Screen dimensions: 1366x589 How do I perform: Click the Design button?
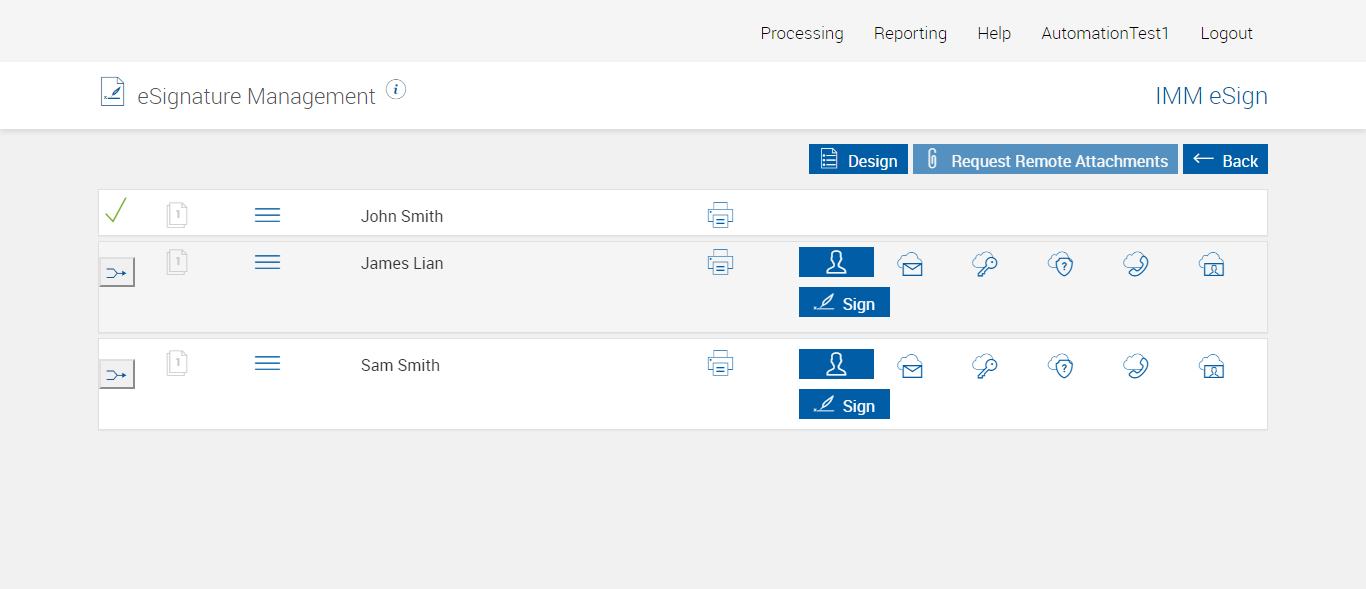tap(858, 160)
